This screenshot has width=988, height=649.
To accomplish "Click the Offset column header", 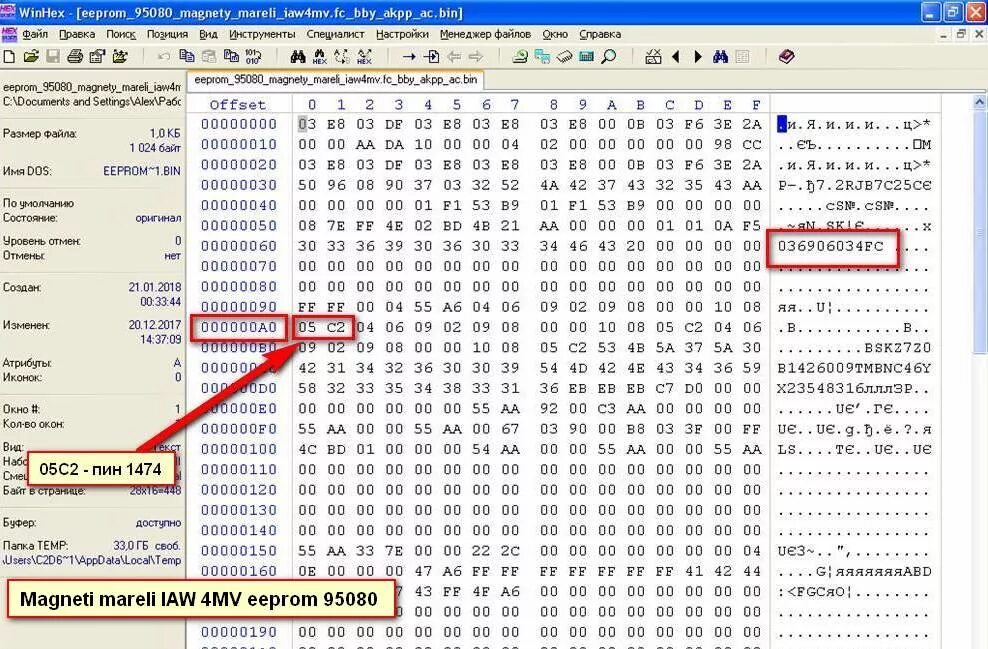I will pyautogui.click(x=238, y=105).
